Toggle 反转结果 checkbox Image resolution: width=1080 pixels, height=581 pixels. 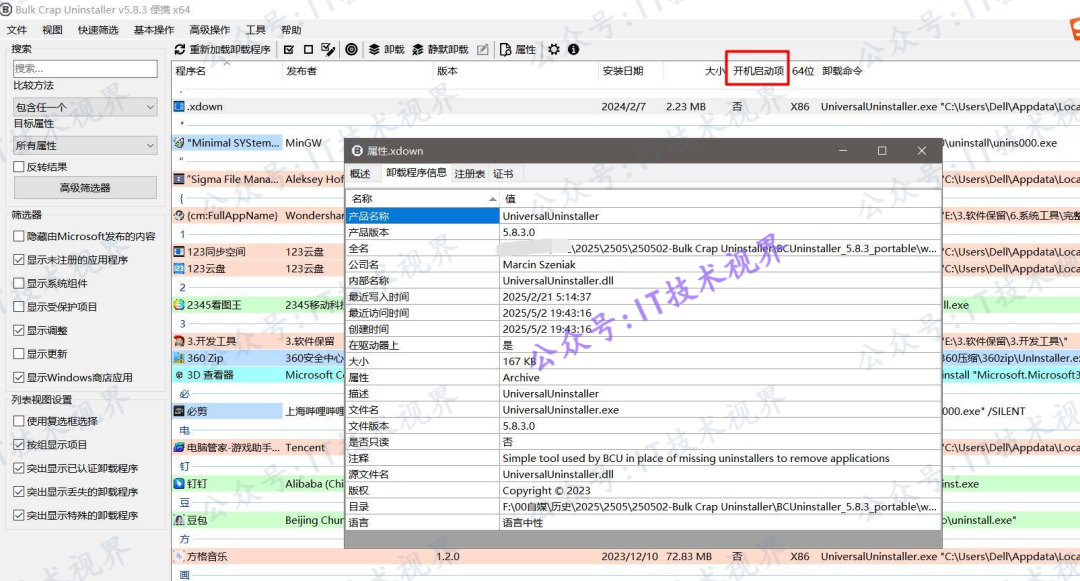(19, 167)
